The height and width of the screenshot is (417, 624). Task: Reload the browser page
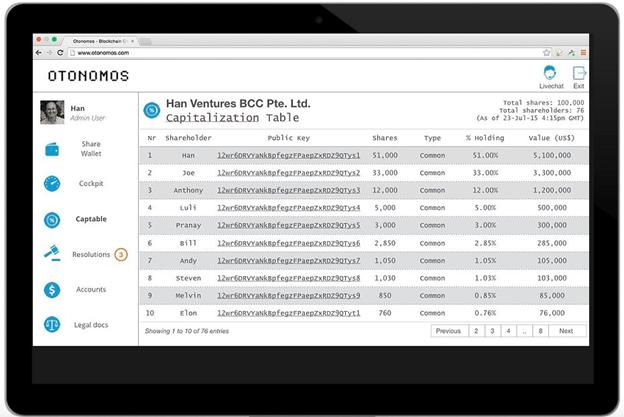pos(60,53)
